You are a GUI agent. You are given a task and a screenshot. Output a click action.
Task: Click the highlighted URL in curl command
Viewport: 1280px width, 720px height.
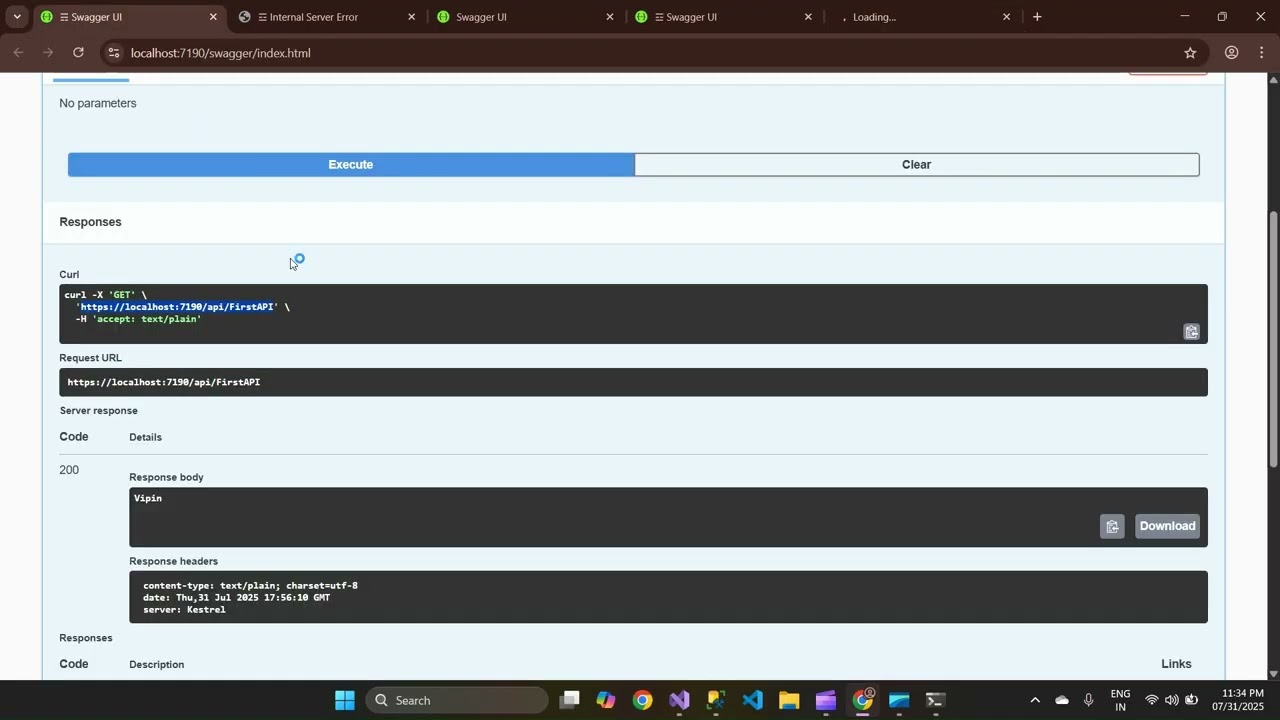click(x=177, y=307)
